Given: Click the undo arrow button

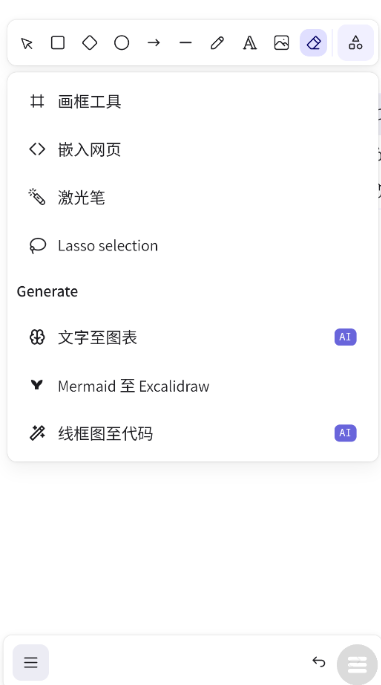Looking at the screenshot, I should pyautogui.click(x=319, y=662).
